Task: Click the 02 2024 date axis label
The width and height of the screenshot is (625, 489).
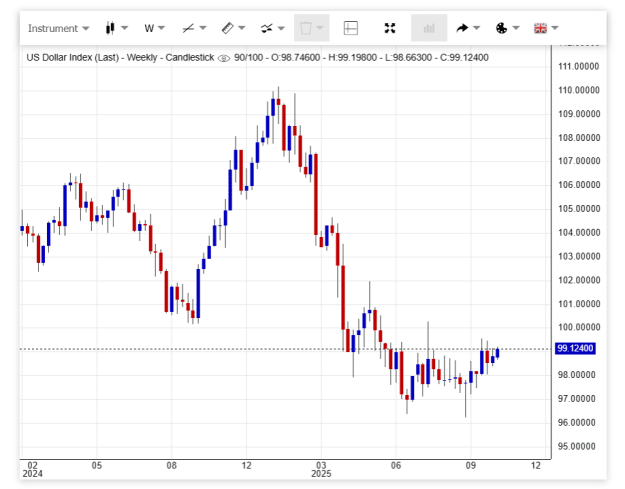Action: 32,470
